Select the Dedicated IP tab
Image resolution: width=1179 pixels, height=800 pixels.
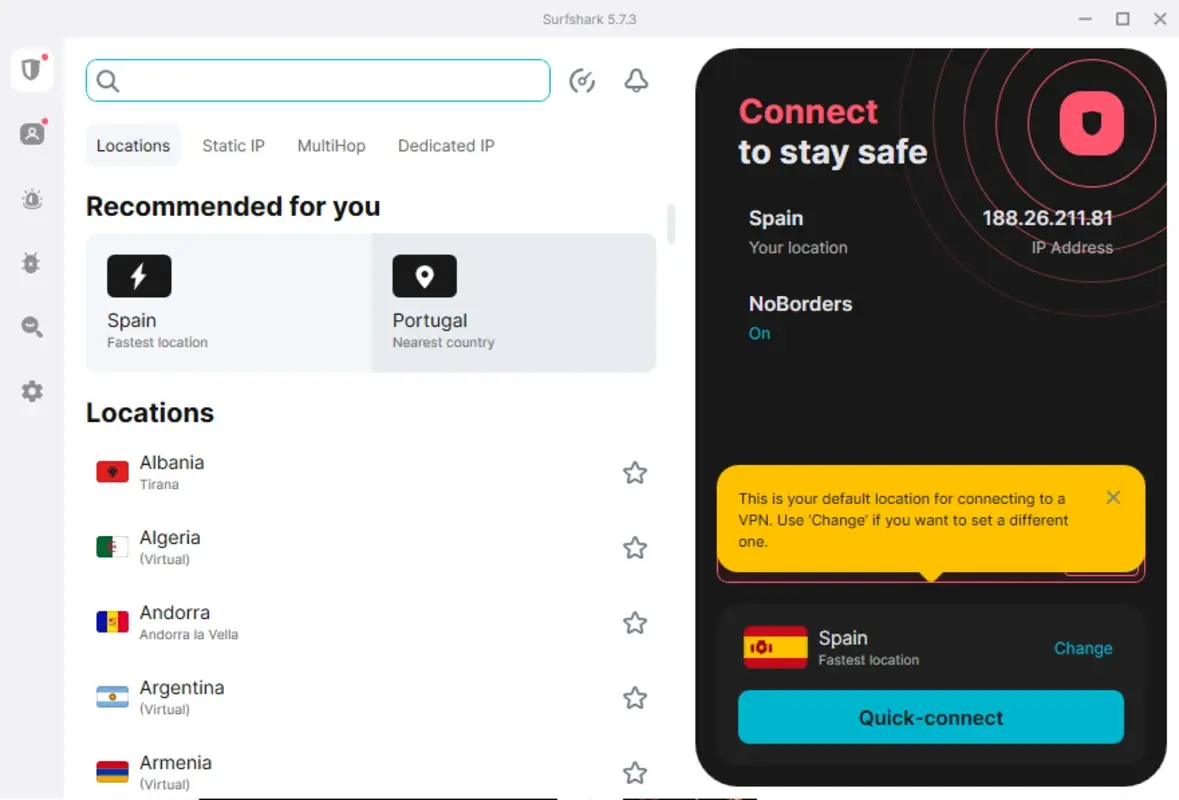coord(446,145)
